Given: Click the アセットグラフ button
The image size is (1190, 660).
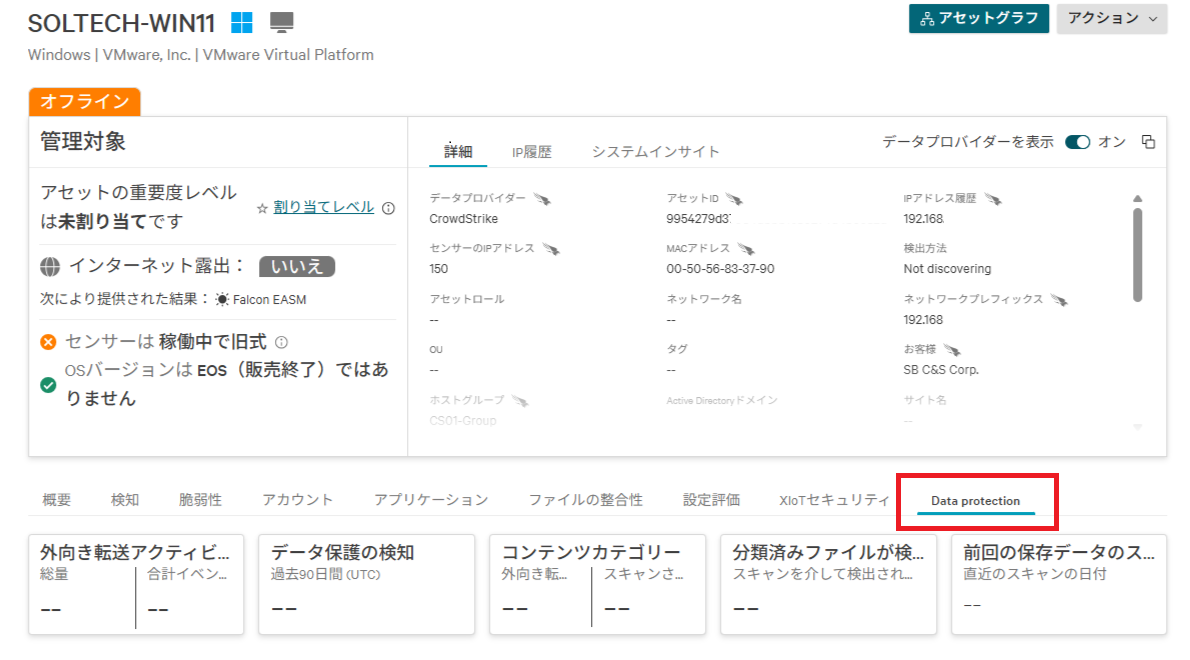Looking at the screenshot, I should click(x=978, y=18).
